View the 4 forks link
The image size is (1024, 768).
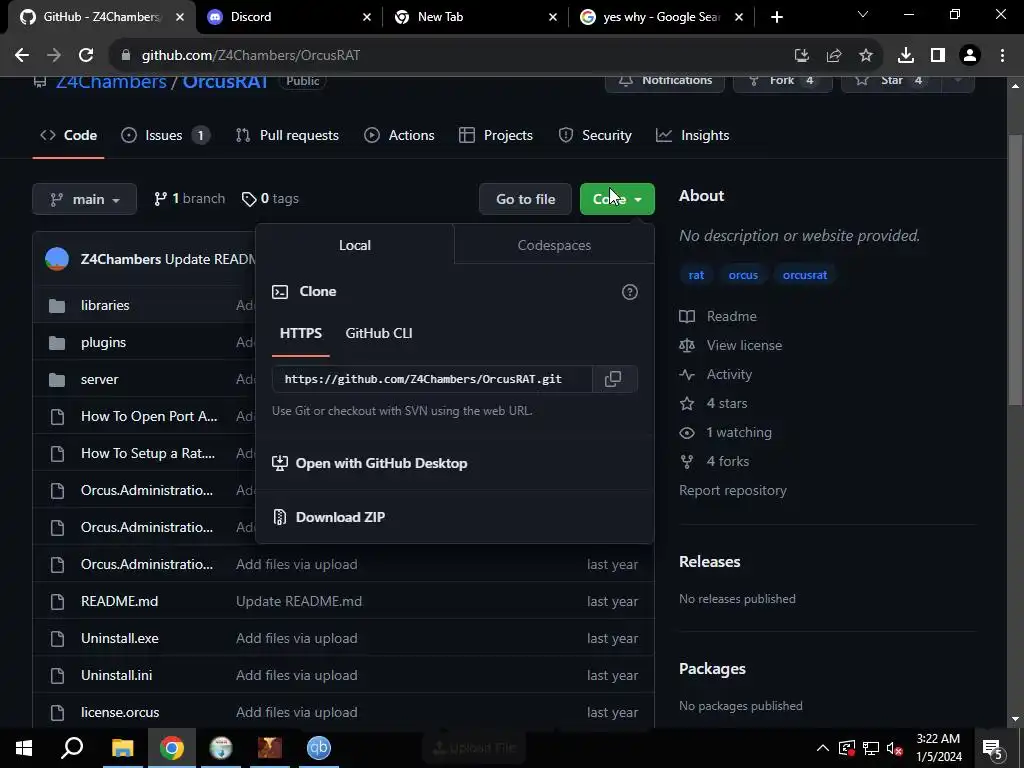pyautogui.click(x=714, y=461)
